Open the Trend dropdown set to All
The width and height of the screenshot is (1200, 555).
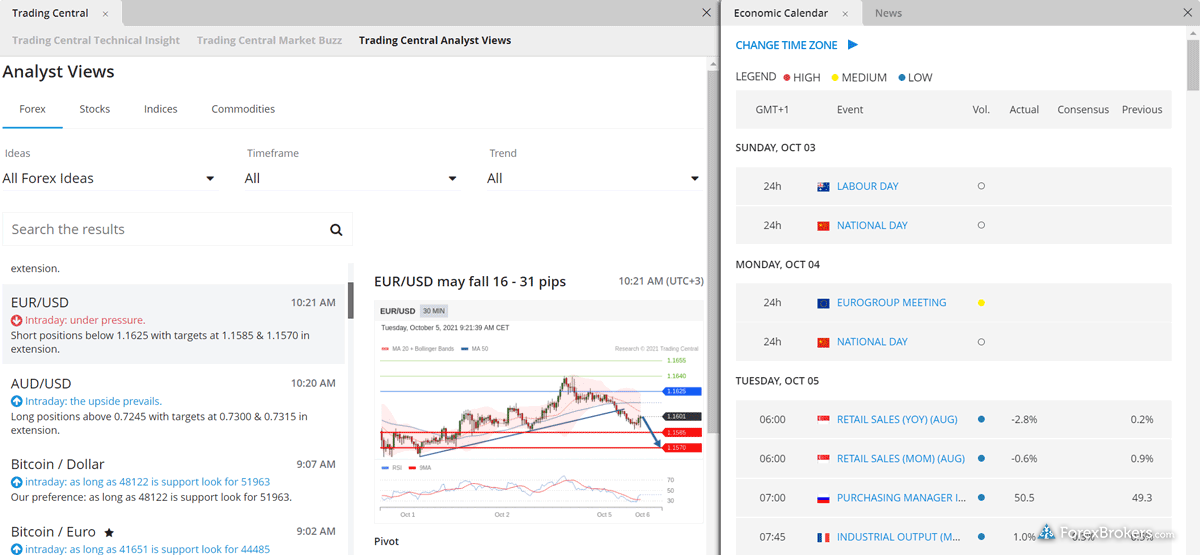(593, 178)
